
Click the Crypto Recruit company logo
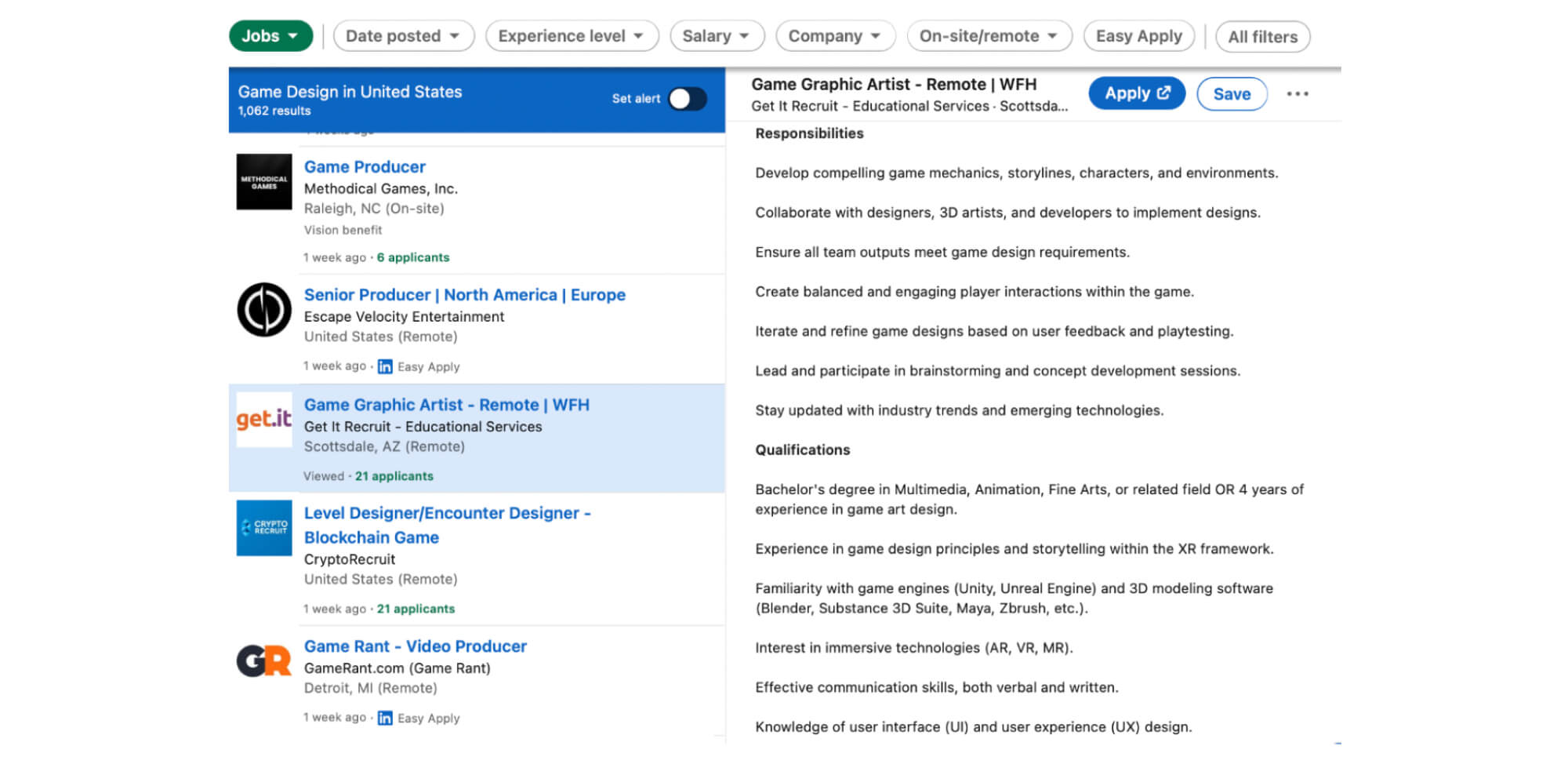click(x=264, y=528)
